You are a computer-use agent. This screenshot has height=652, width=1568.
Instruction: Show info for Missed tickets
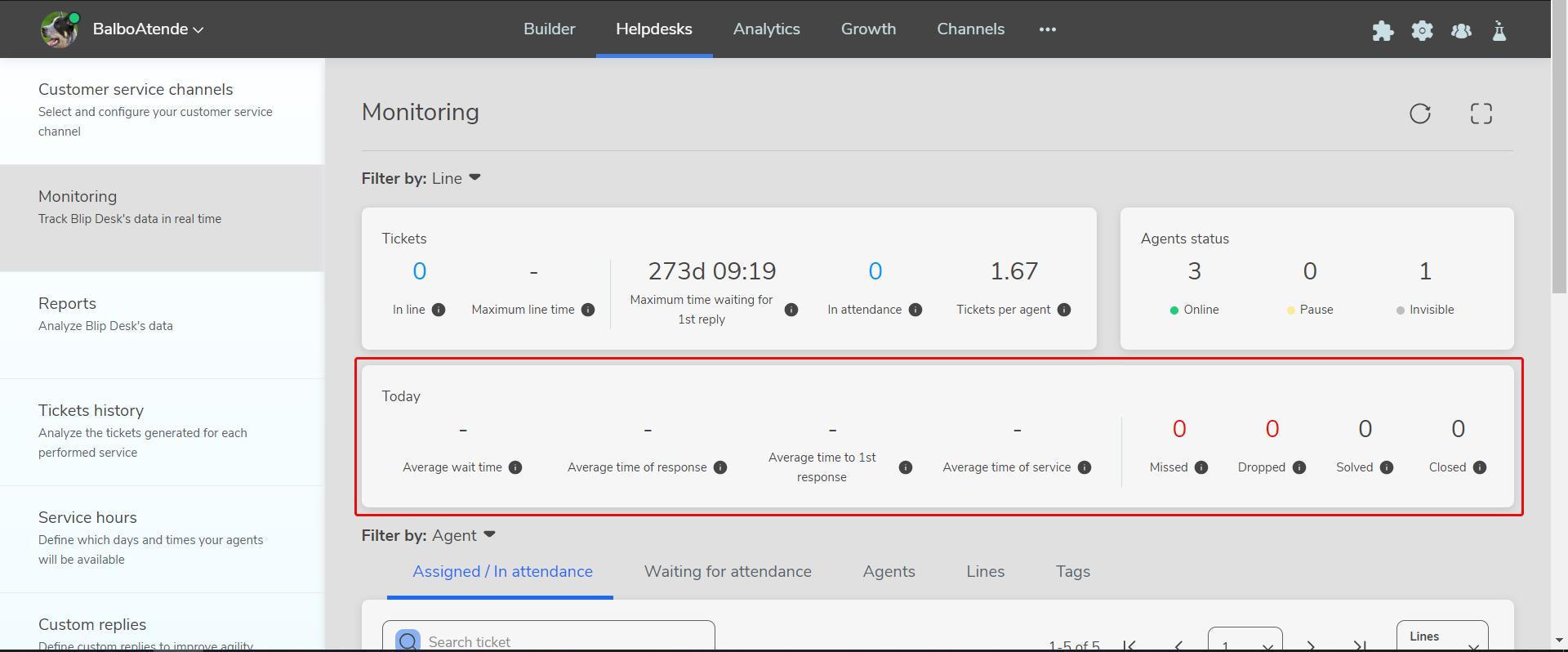[x=1201, y=467]
